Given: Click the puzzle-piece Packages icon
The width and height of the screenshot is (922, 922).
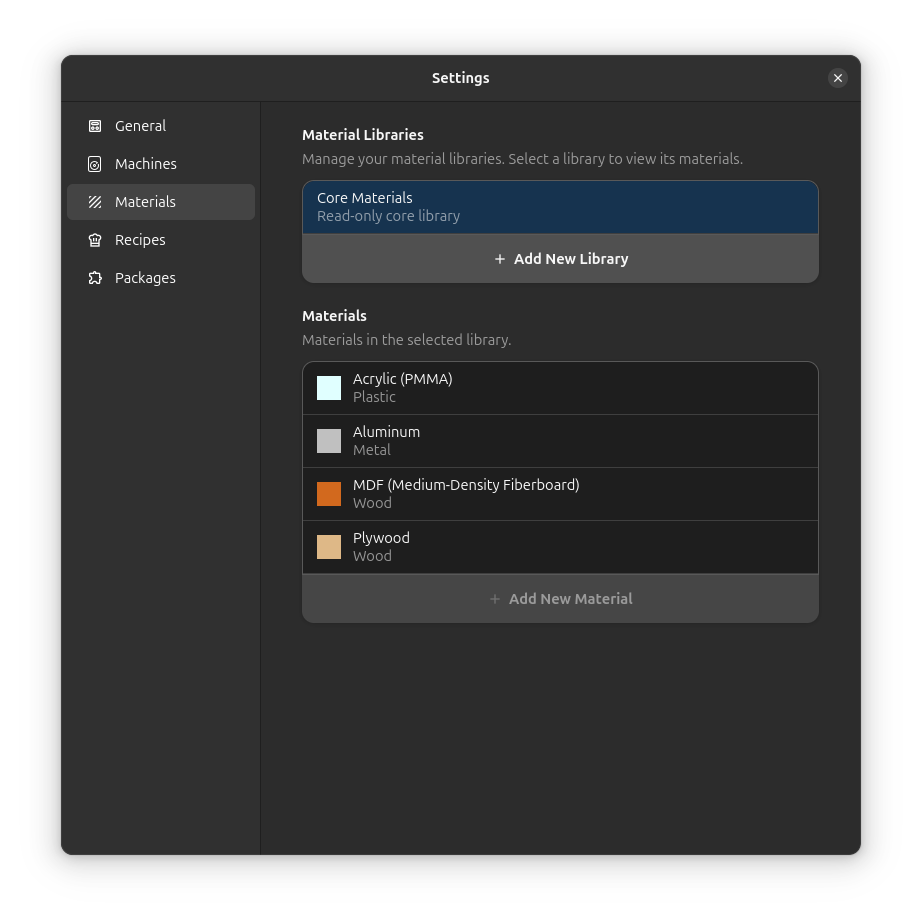Looking at the screenshot, I should pos(95,278).
